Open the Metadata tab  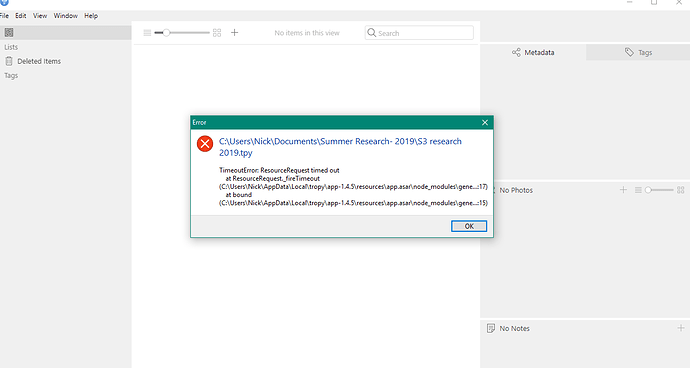533,52
